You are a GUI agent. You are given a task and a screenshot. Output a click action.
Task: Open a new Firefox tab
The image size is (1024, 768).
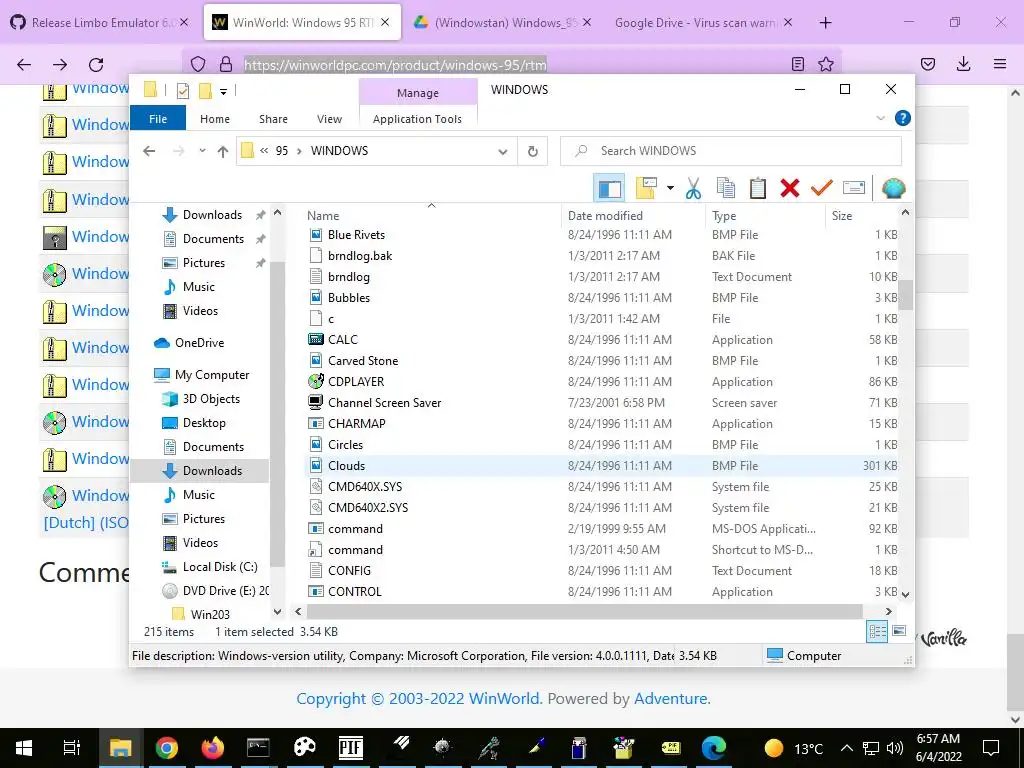pos(825,23)
